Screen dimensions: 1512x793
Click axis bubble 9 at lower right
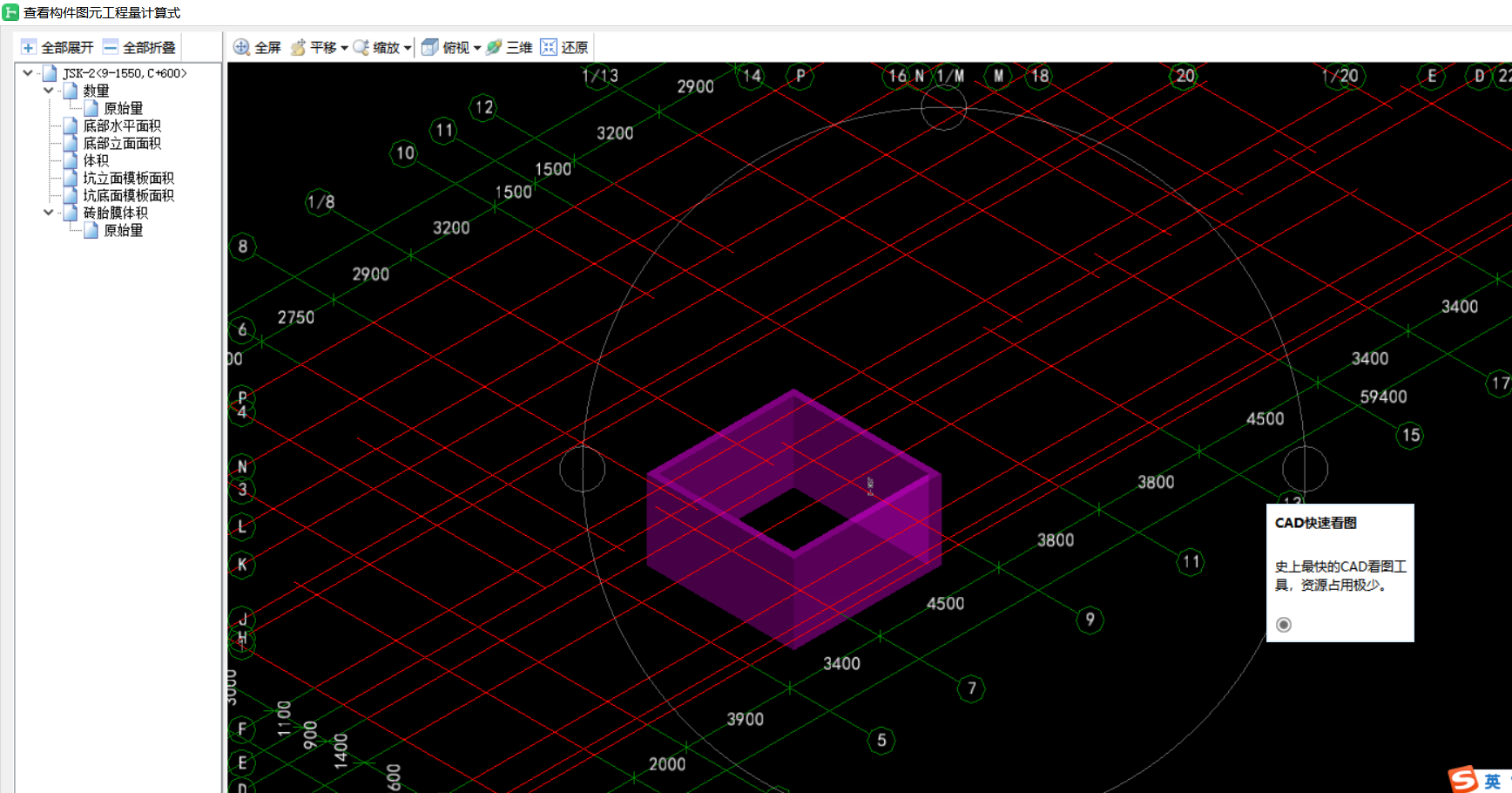[1090, 620]
